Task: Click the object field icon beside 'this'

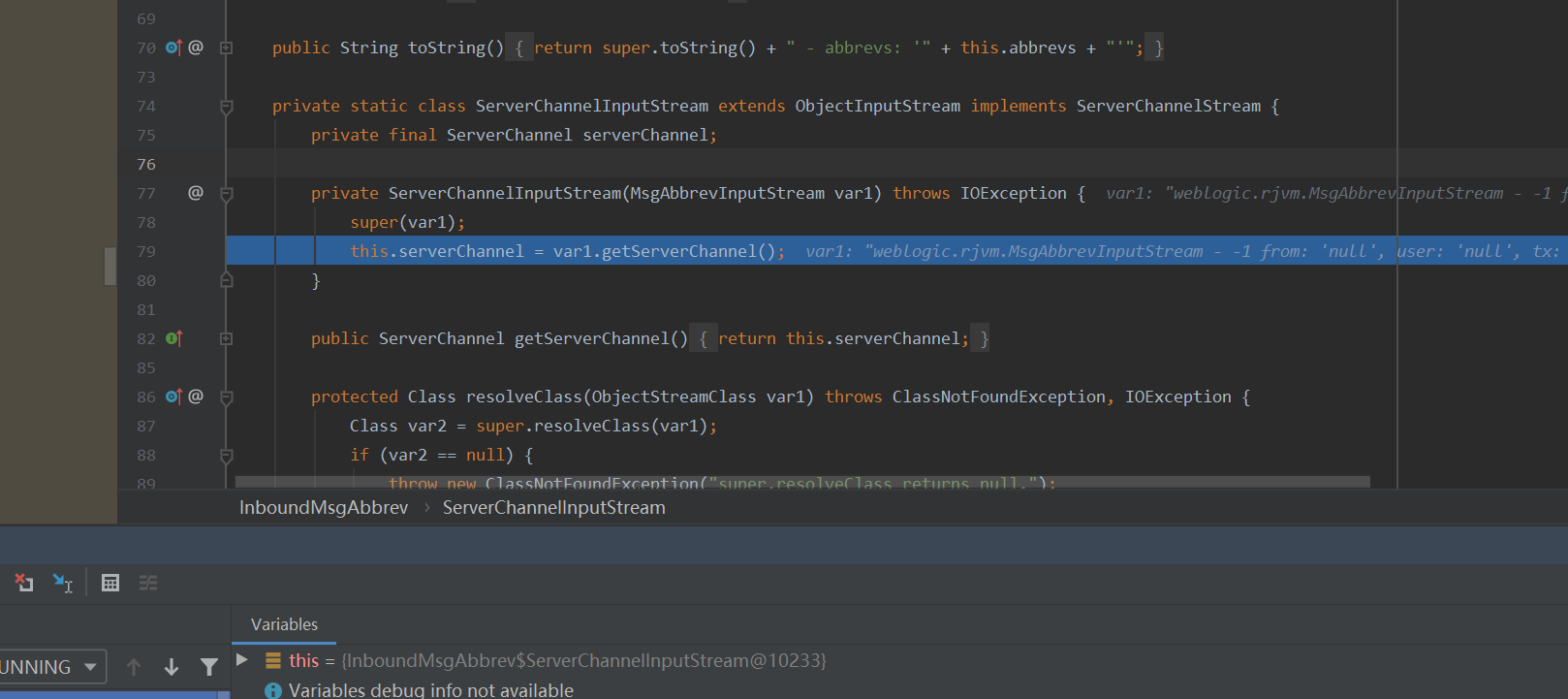Action: pyautogui.click(x=273, y=660)
